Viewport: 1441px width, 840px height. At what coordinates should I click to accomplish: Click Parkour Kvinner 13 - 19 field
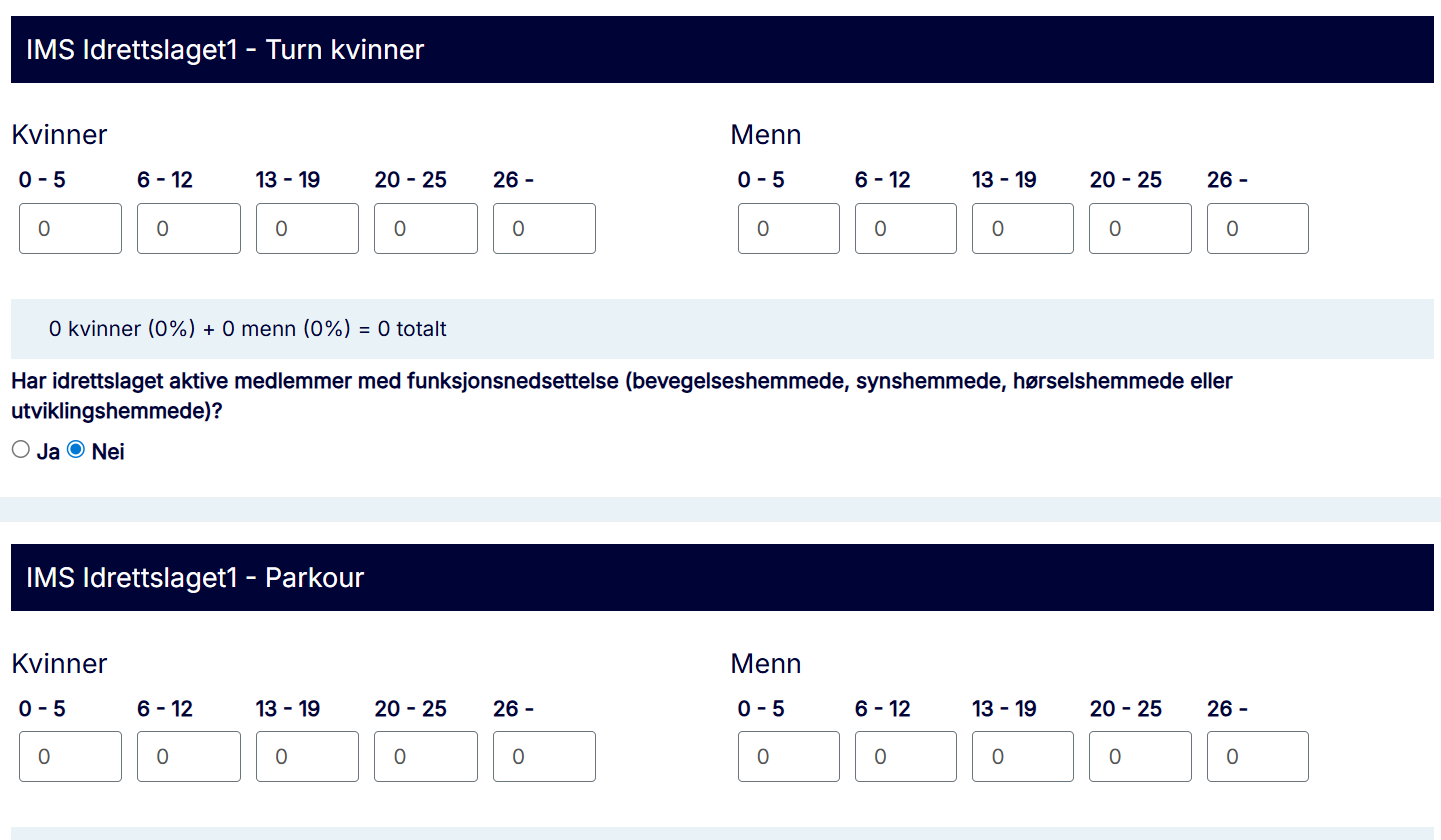pyautogui.click(x=307, y=757)
